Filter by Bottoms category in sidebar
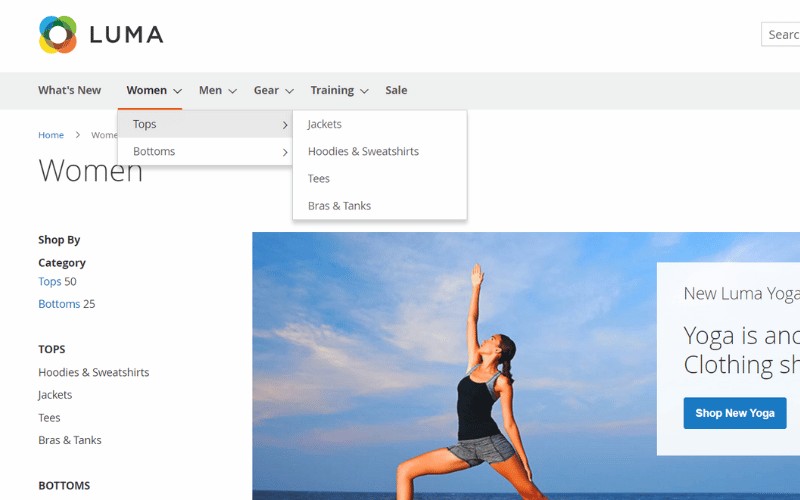The image size is (800, 500). pos(59,304)
